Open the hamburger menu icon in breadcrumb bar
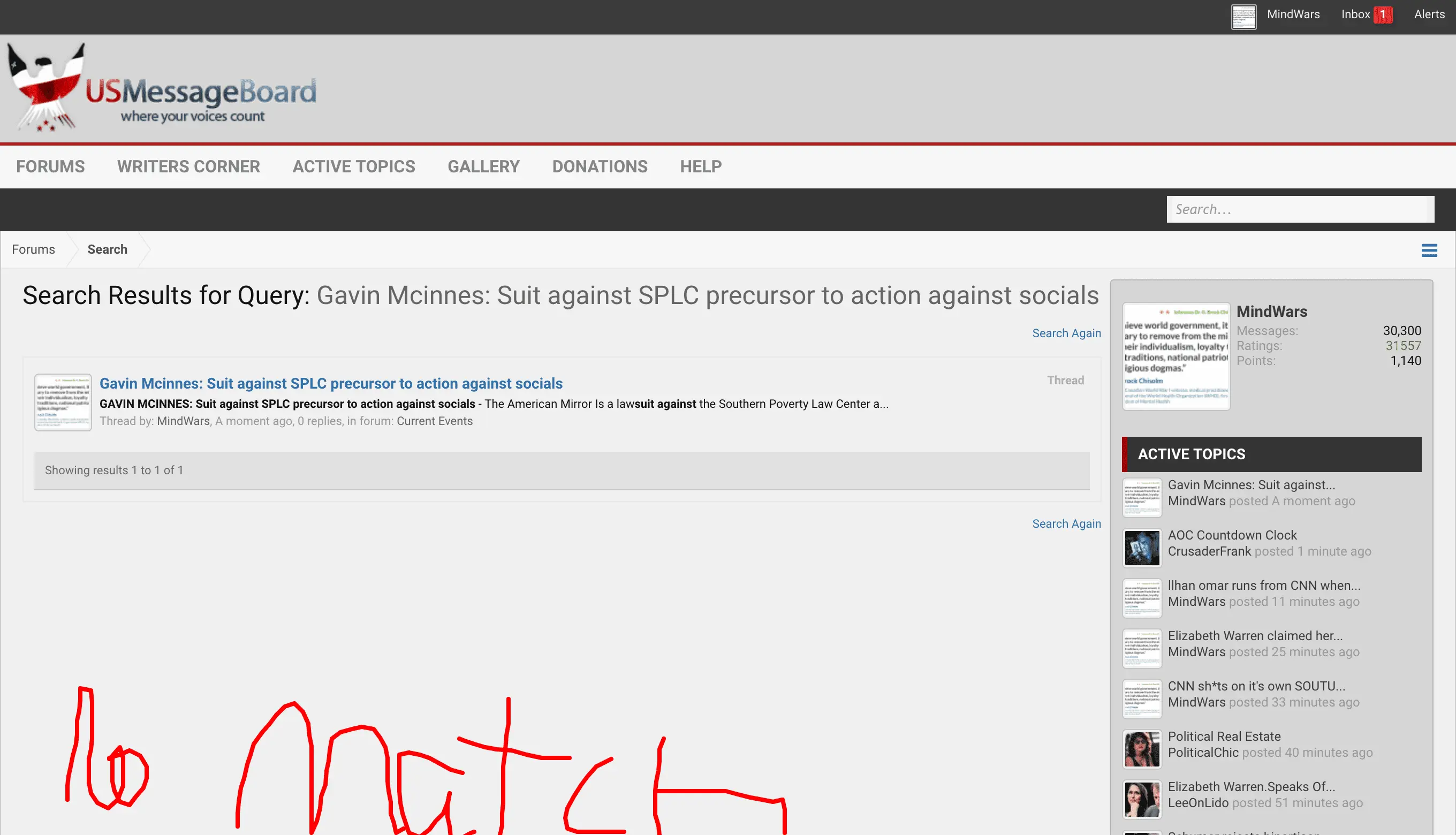The width and height of the screenshot is (1456, 835). click(1429, 250)
